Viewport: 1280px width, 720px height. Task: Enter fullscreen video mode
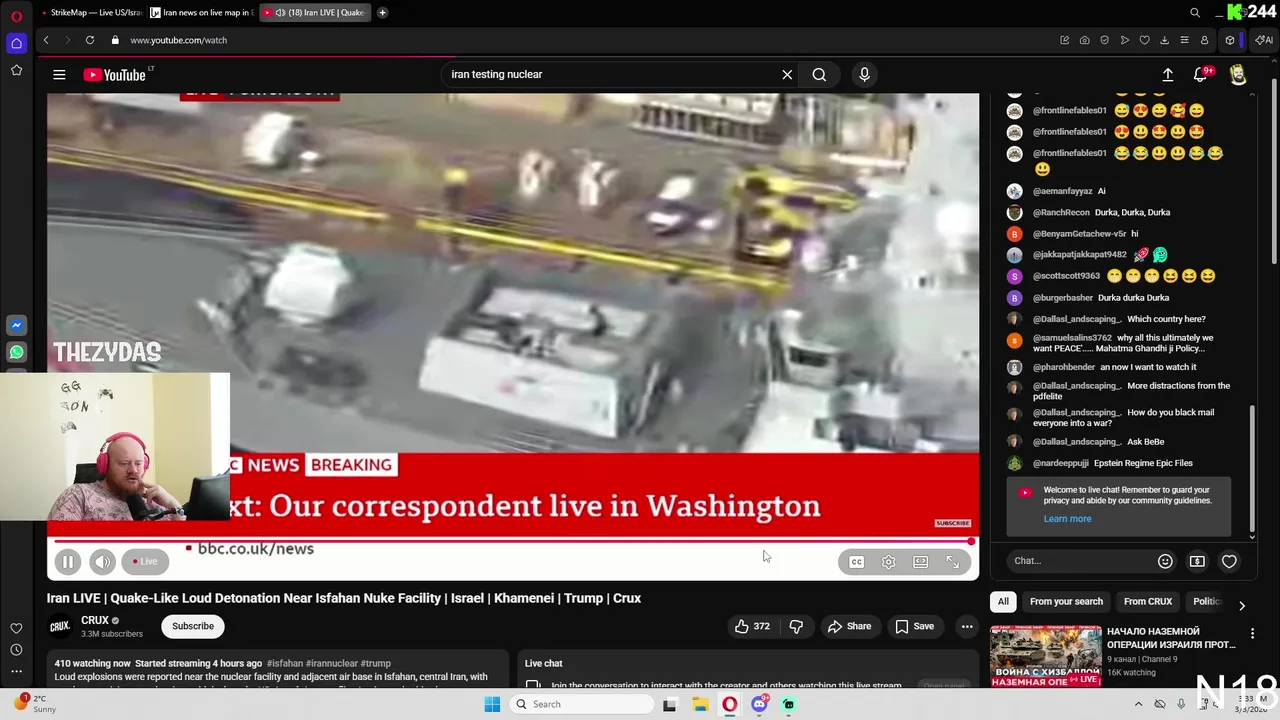tap(952, 562)
